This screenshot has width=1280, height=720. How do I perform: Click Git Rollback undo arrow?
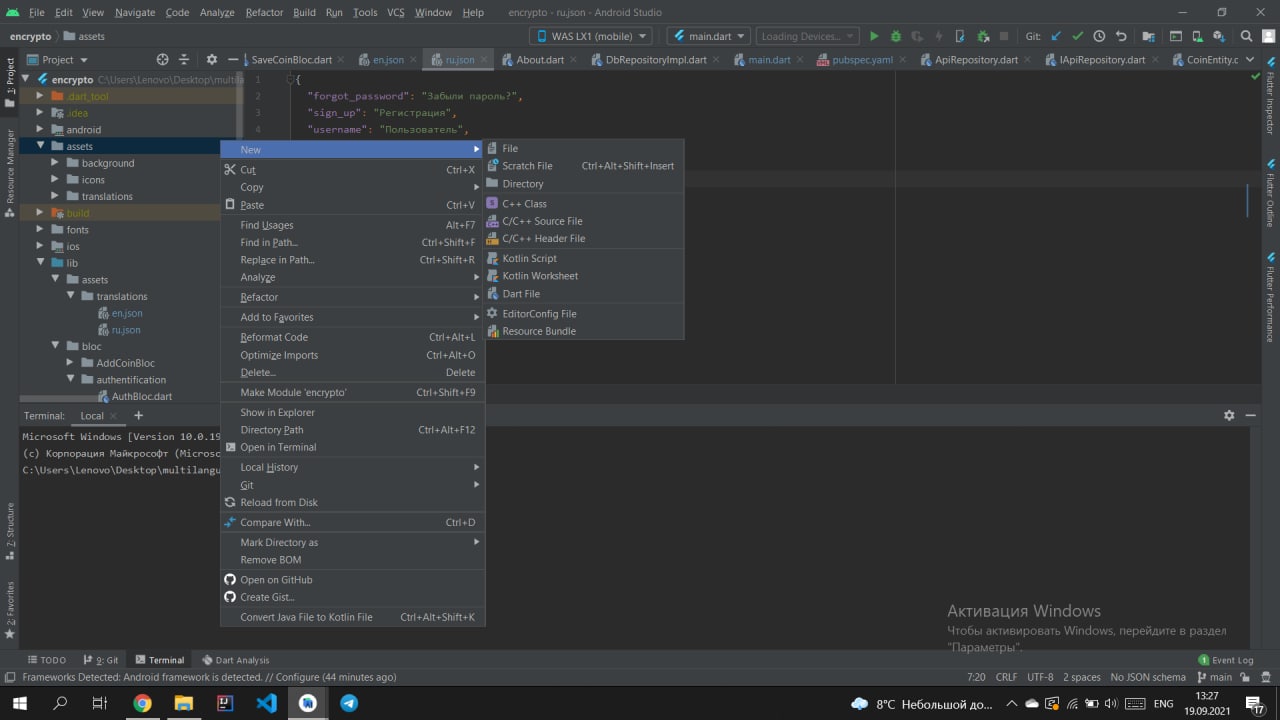1121,36
